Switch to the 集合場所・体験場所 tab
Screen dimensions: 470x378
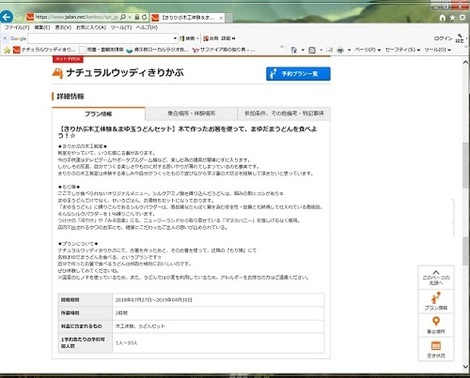pyautogui.click(x=191, y=114)
